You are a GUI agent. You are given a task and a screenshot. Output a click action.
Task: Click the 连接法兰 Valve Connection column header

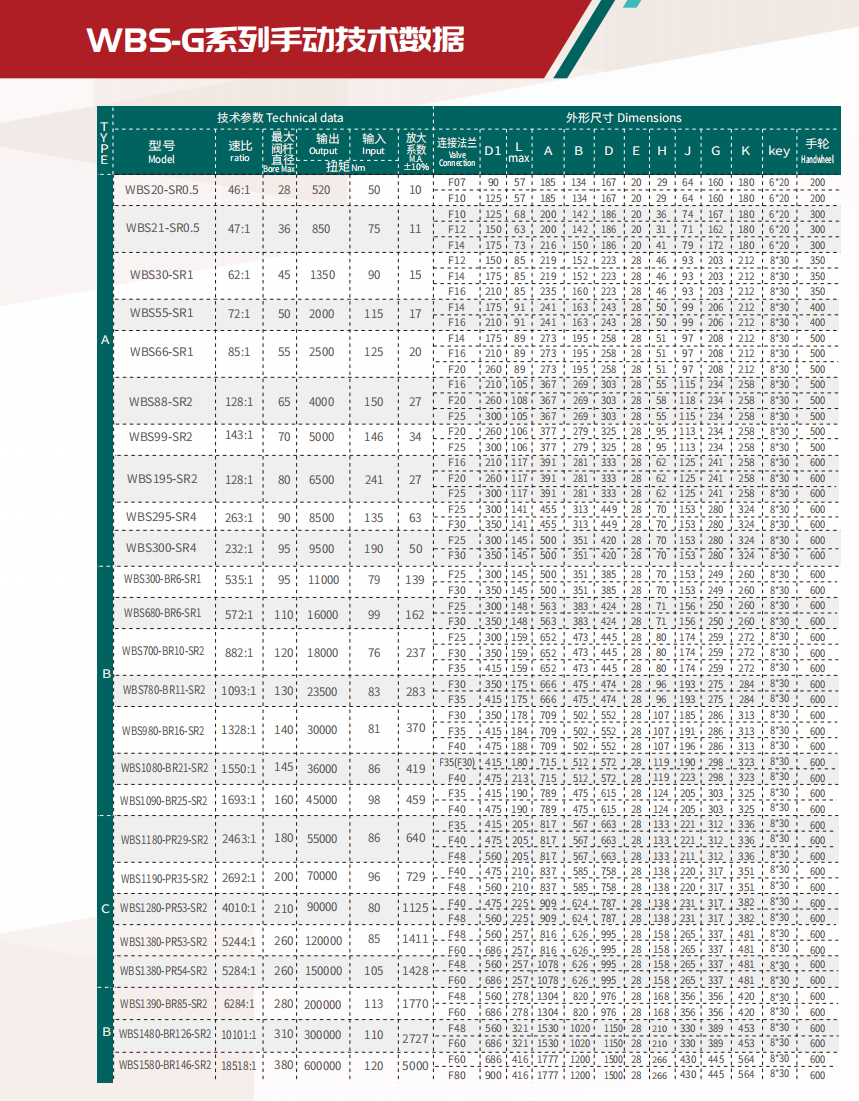457,152
